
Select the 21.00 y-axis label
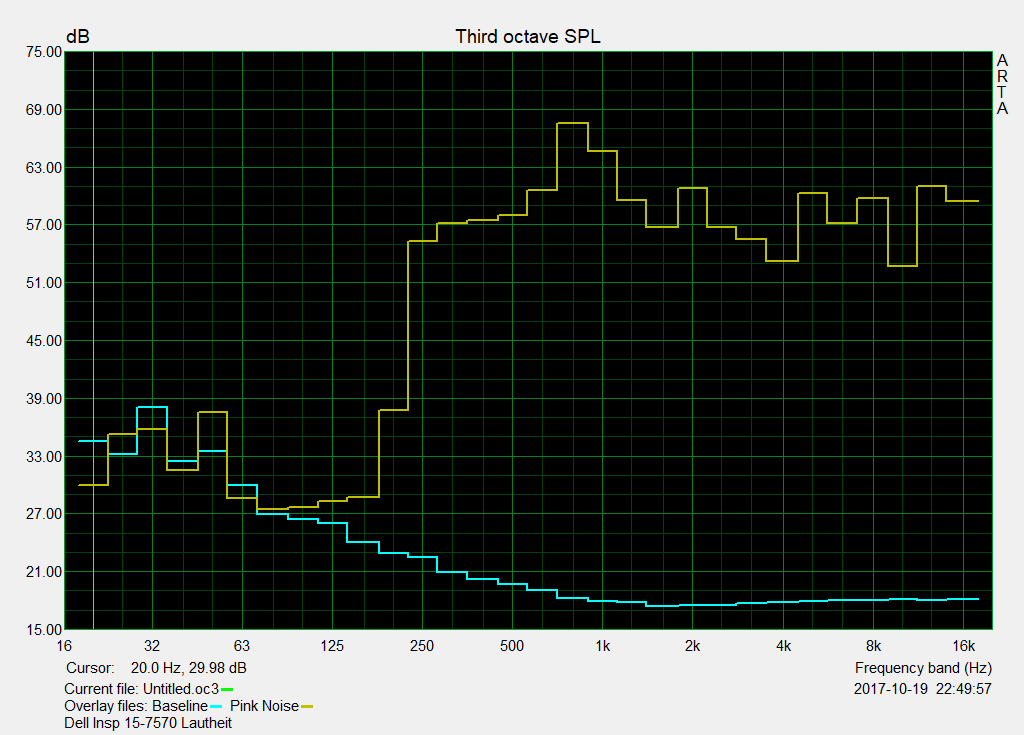(x=44, y=572)
